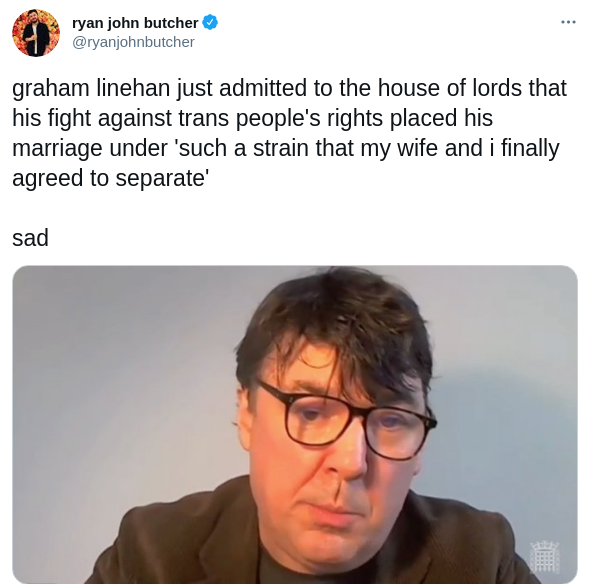Click the phrase "agreed to separate'"
Image resolution: width=590 pixels, height=584 pixels.
pyautogui.click(x=111, y=178)
